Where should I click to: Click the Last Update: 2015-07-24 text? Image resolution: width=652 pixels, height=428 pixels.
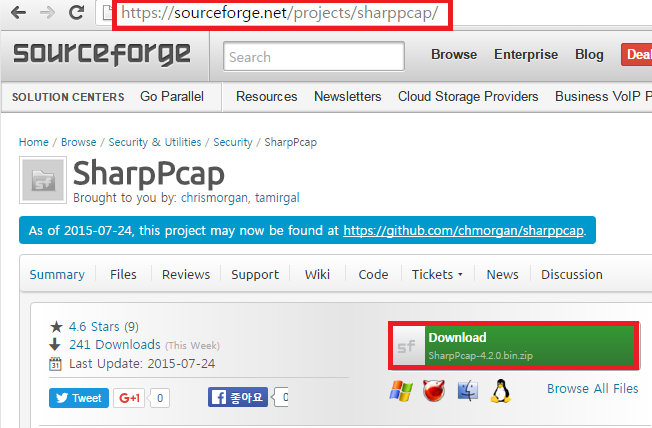pyautogui.click(x=142, y=364)
